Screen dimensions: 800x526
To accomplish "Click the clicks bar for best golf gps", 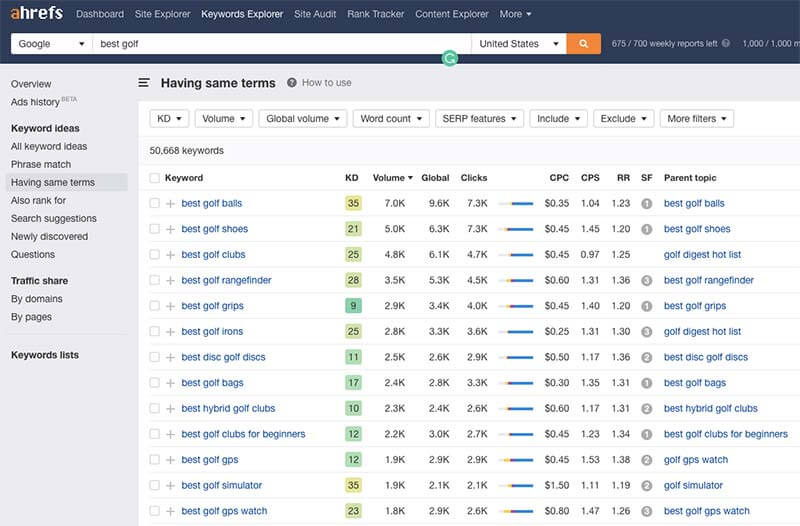I will tap(516, 460).
